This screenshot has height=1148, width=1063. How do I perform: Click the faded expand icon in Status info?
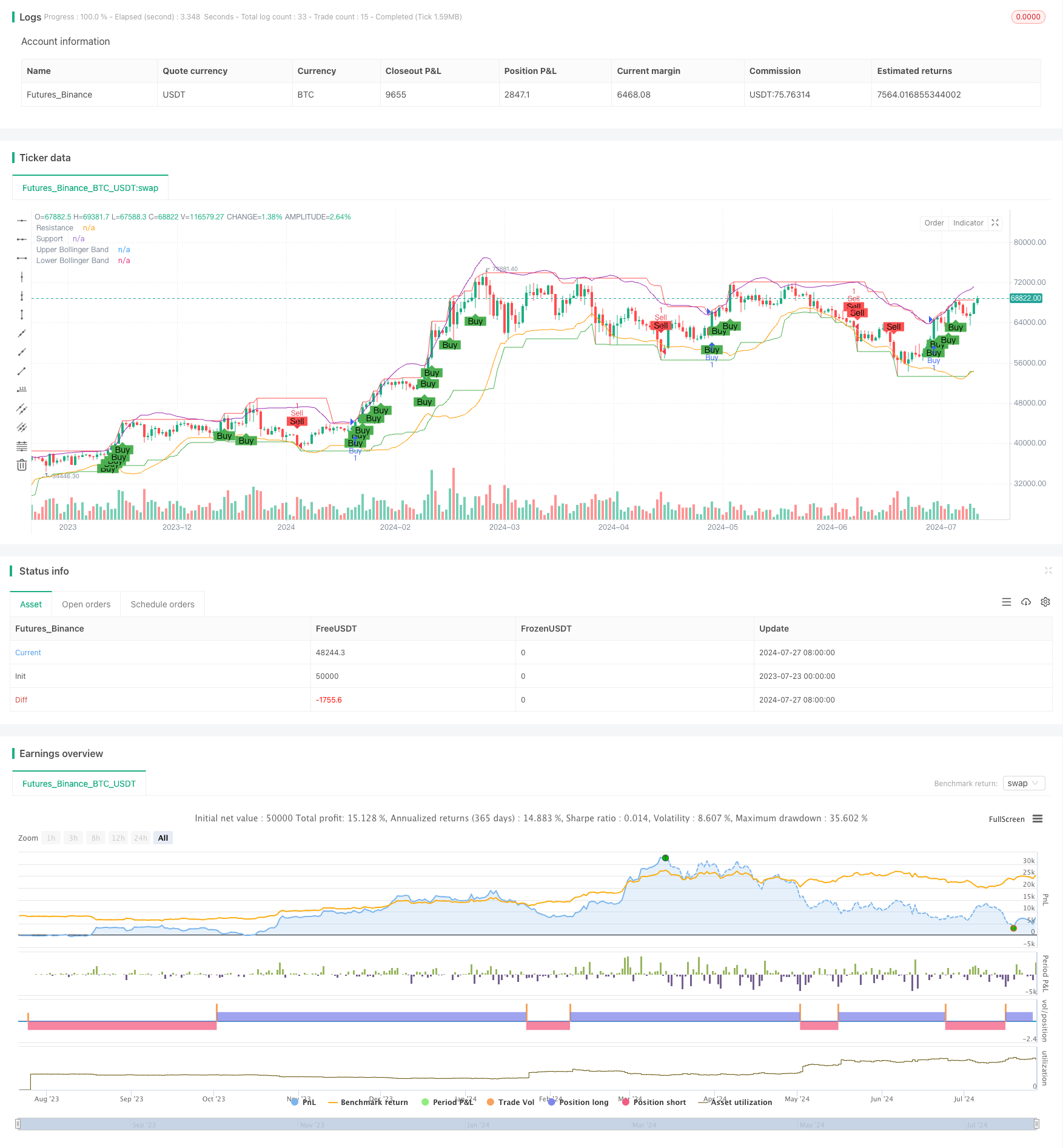tap(1048, 570)
